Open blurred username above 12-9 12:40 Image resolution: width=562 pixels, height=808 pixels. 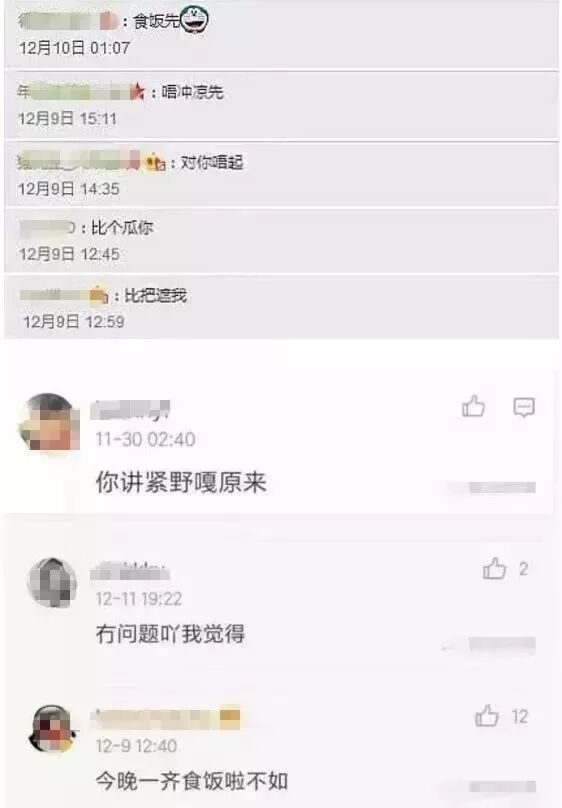pyautogui.click(x=165, y=718)
